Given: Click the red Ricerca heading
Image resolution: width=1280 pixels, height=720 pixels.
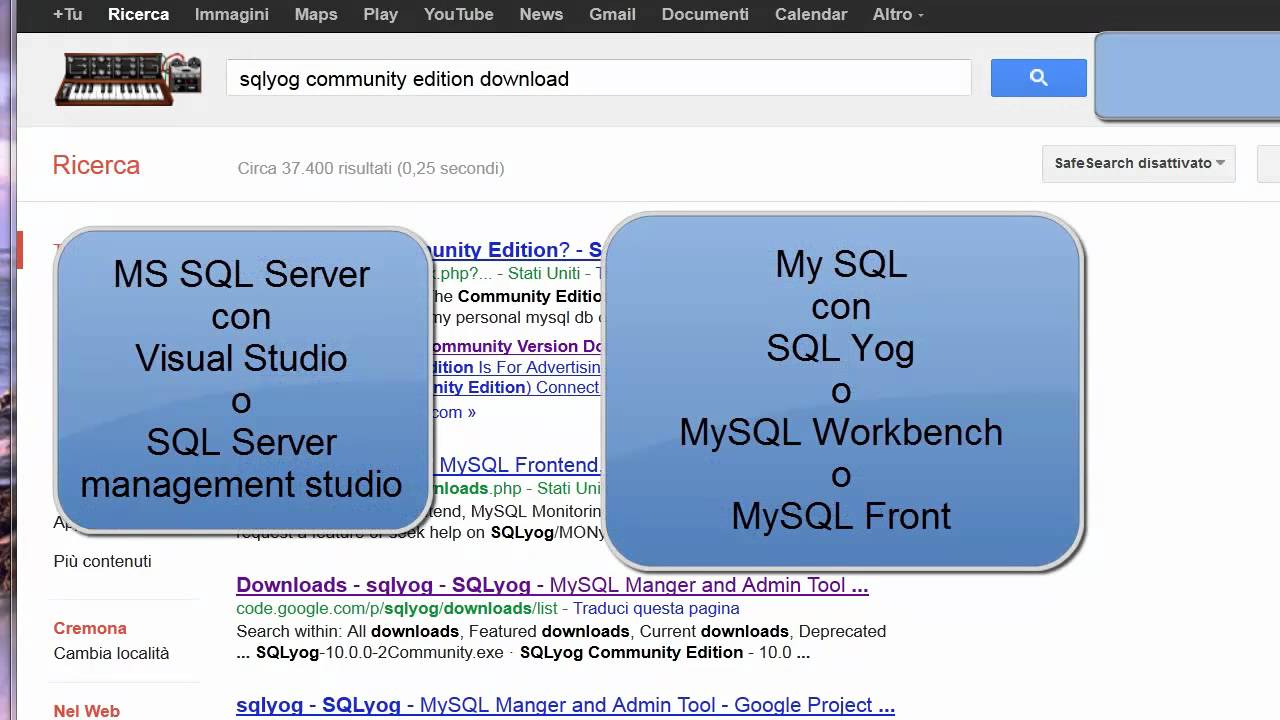Looking at the screenshot, I should [x=96, y=165].
